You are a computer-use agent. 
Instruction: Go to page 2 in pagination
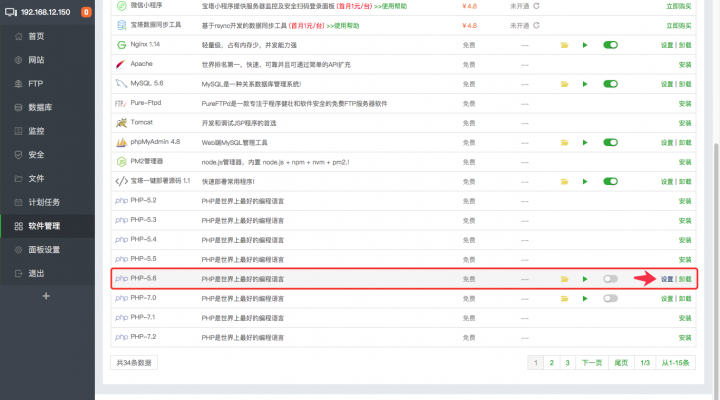pos(551,363)
